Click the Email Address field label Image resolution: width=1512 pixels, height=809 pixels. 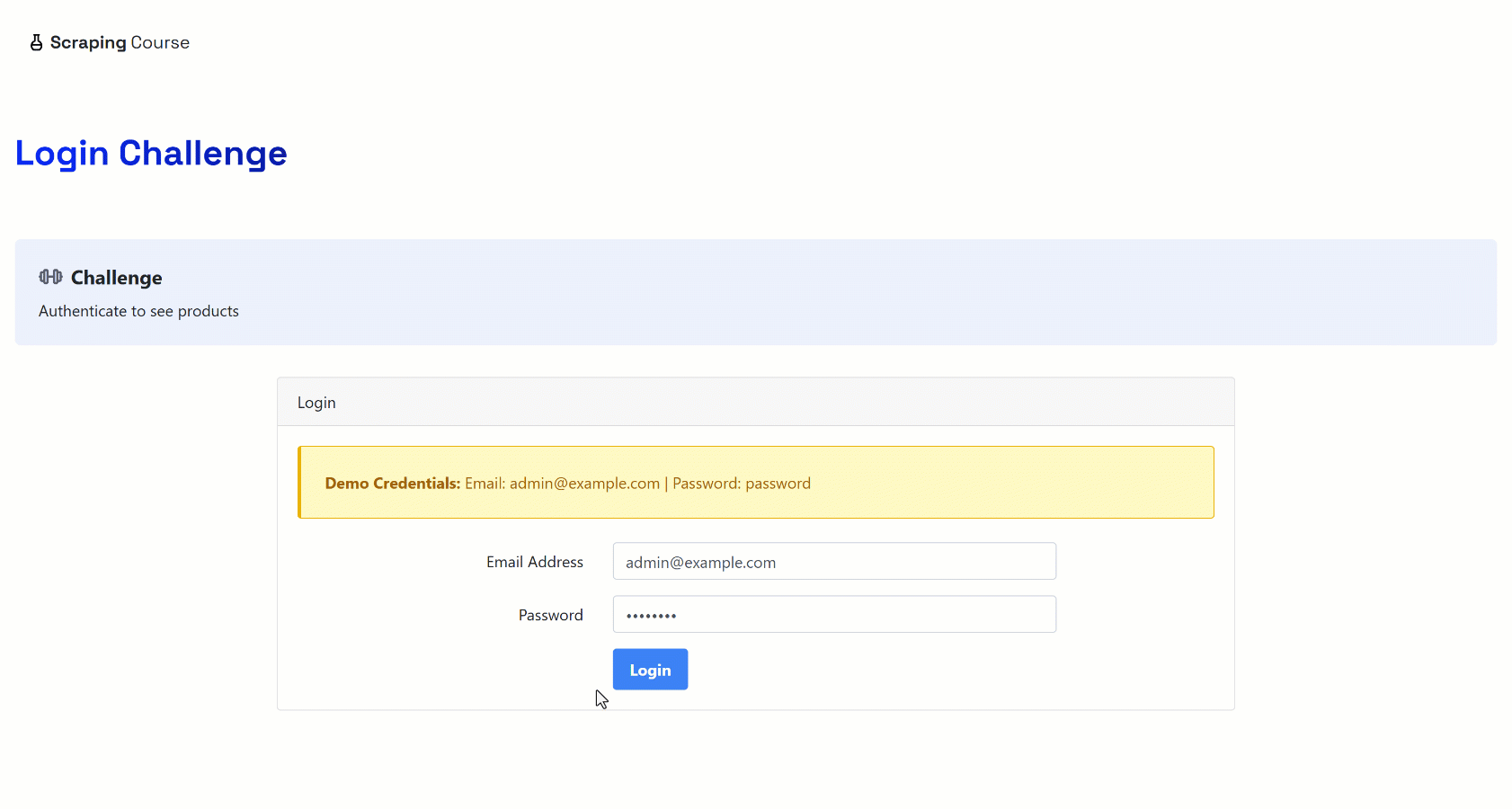[x=535, y=562]
